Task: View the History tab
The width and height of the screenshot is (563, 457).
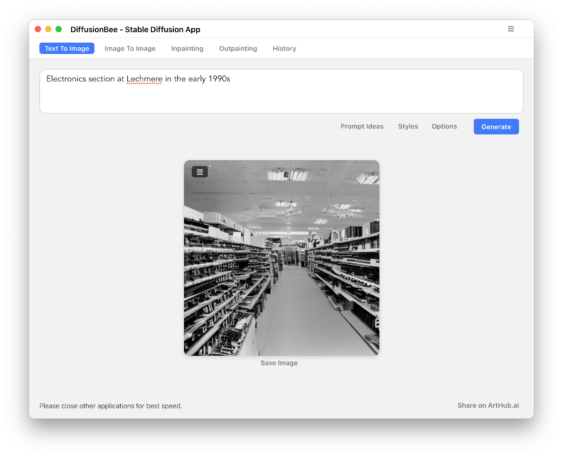Action: [x=284, y=48]
